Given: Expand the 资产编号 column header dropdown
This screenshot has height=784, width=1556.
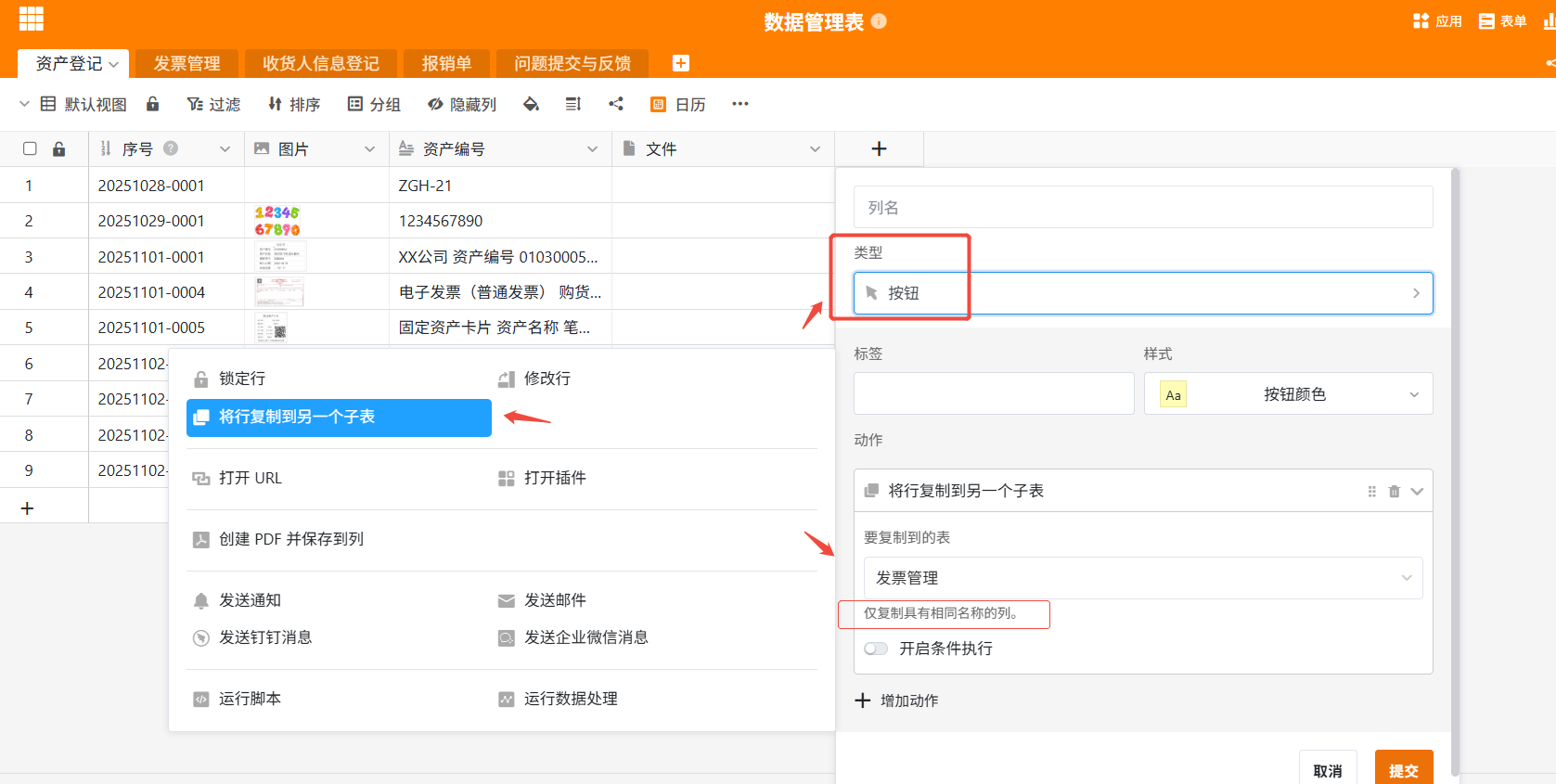Looking at the screenshot, I should 592,149.
